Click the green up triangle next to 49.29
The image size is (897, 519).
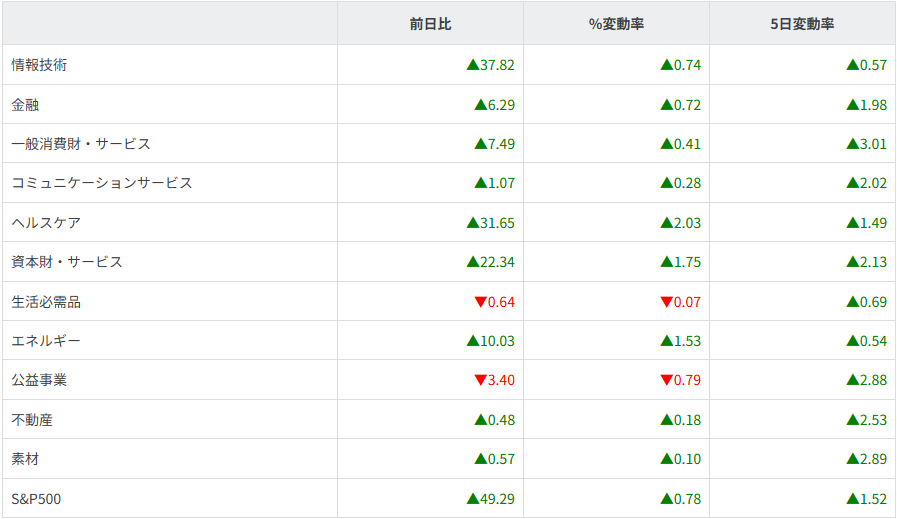473,499
